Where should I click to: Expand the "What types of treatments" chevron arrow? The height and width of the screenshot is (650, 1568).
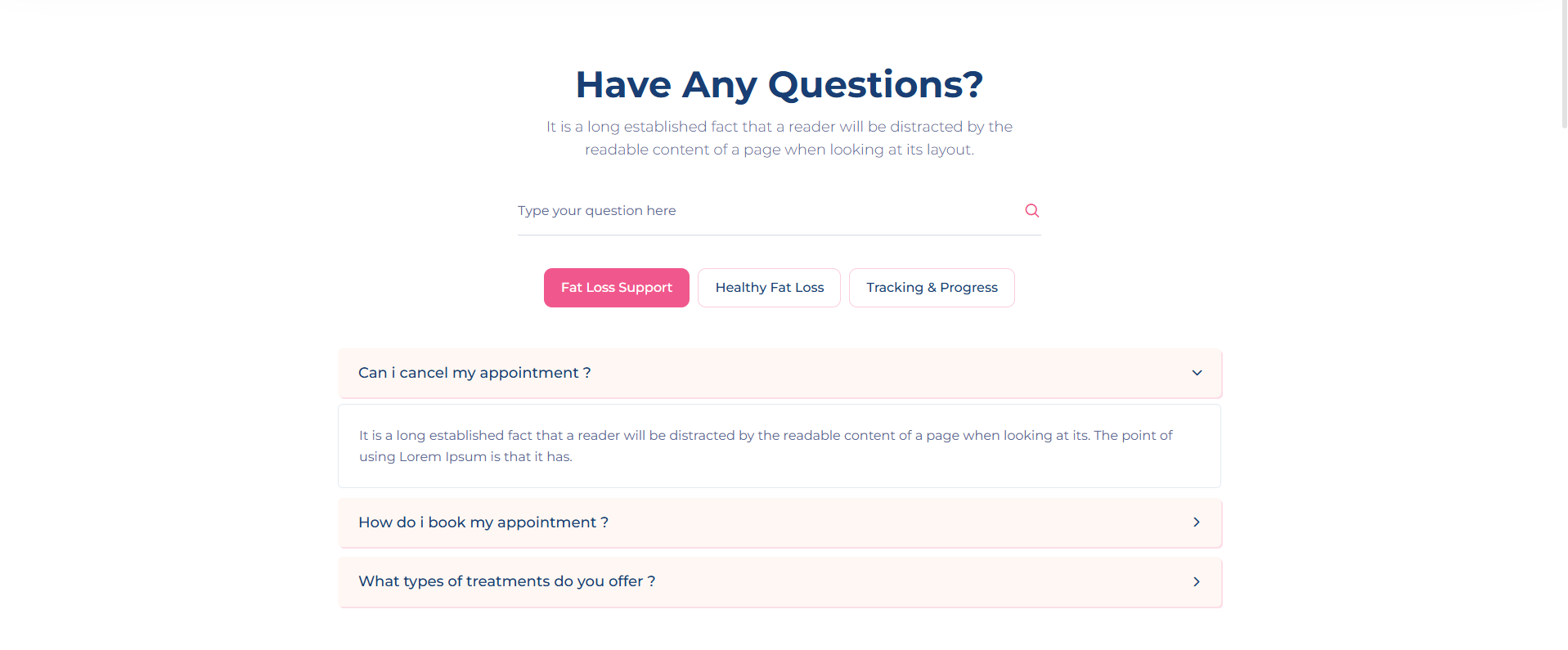1197,581
